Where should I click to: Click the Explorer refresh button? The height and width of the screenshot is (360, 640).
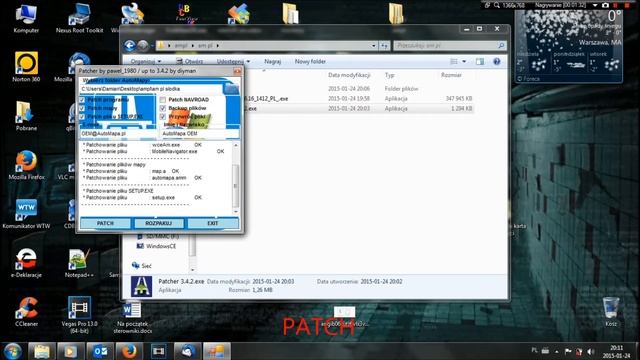384,46
